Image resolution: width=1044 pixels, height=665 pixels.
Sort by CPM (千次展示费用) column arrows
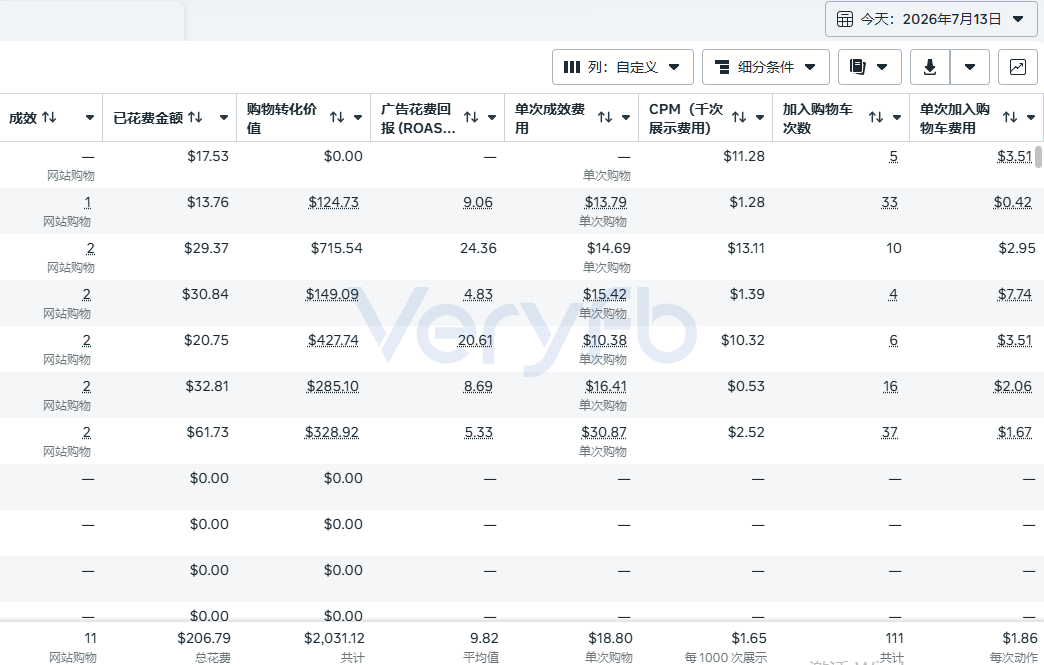click(739, 117)
